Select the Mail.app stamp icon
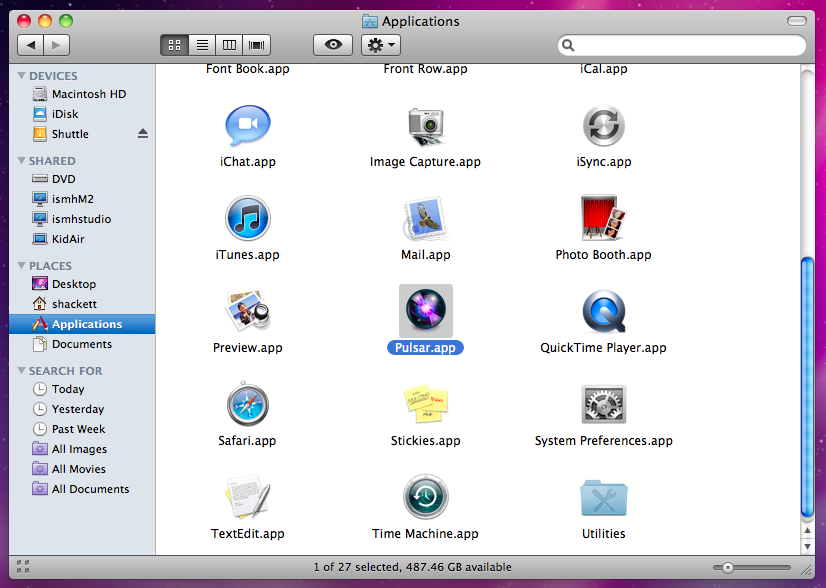Screen dimensions: 826x588 coord(425,219)
